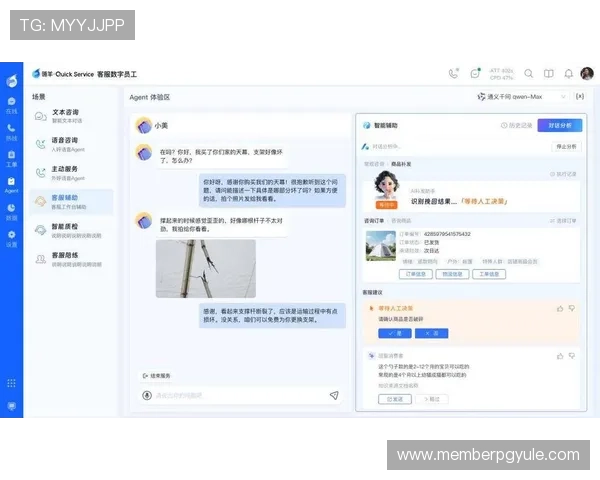Click the feedback chat icon at sidebar bottom
The width and height of the screenshot is (600, 480).
11,406
